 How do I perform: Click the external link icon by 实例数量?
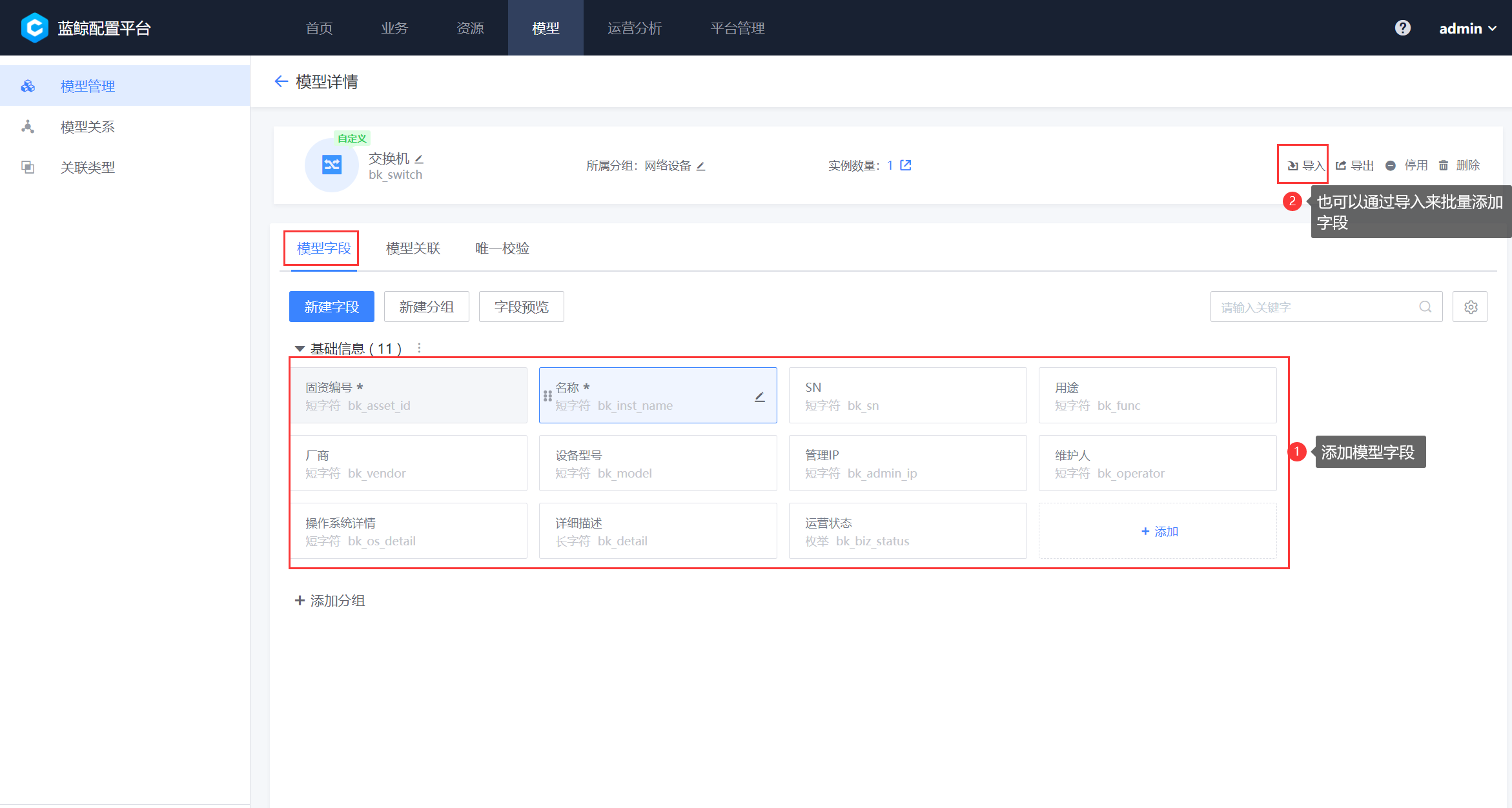click(x=906, y=165)
